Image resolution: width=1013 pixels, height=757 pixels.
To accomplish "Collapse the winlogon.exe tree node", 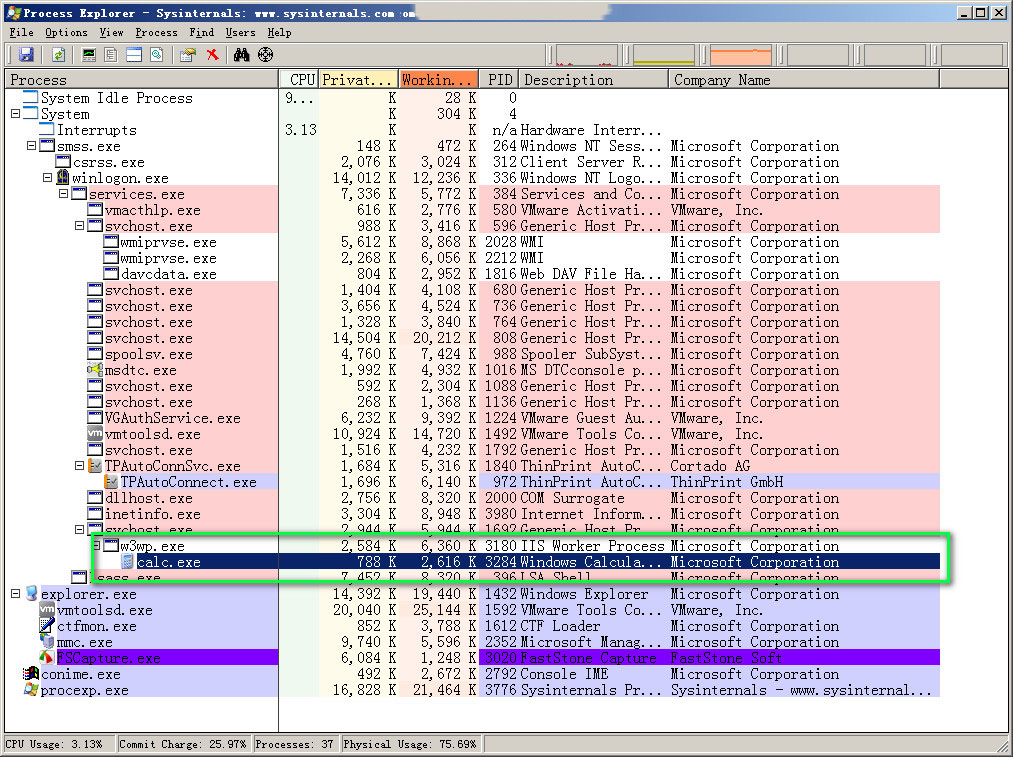I will pos(47,178).
